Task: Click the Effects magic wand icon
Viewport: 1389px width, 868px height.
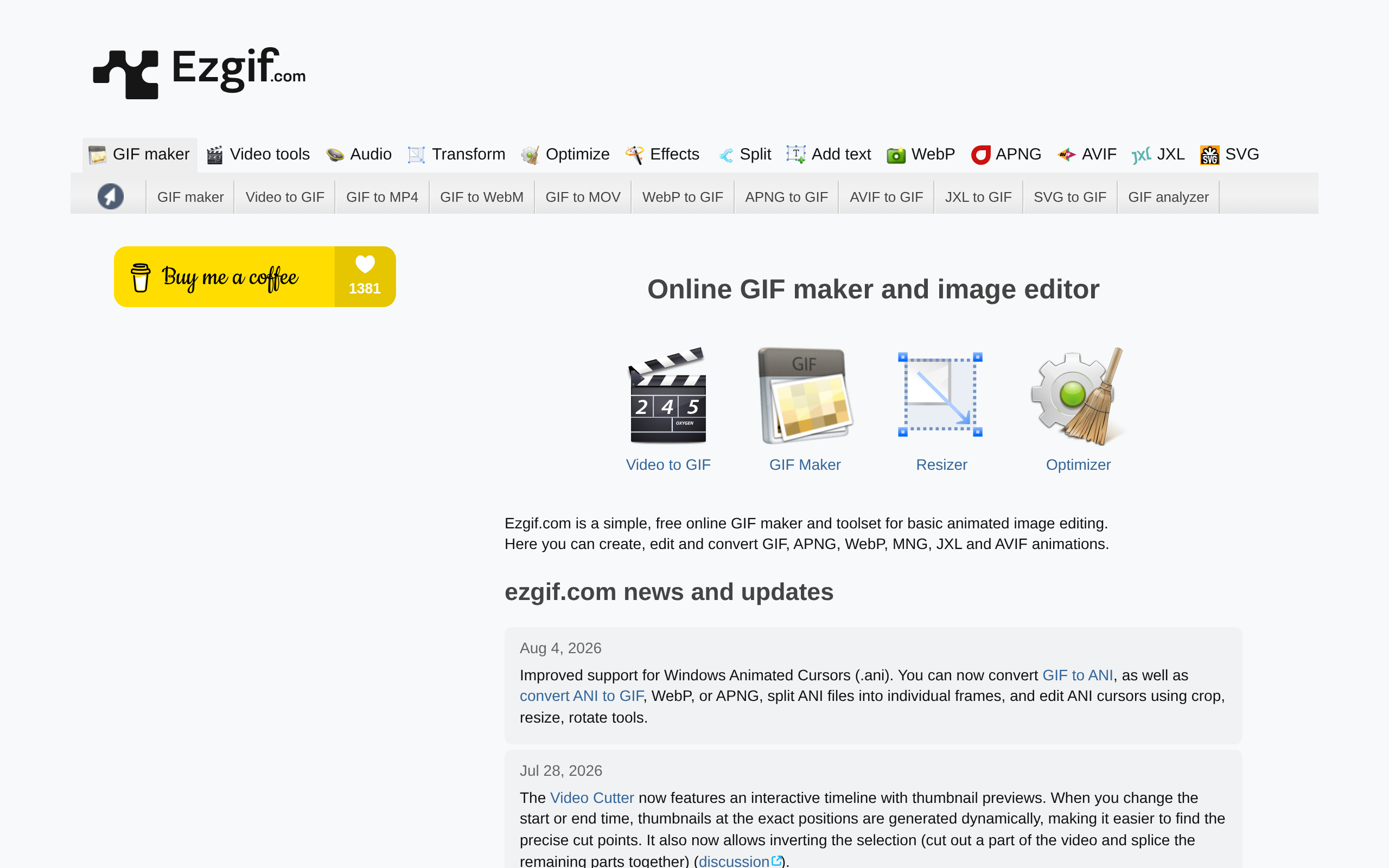Action: [x=634, y=155]
